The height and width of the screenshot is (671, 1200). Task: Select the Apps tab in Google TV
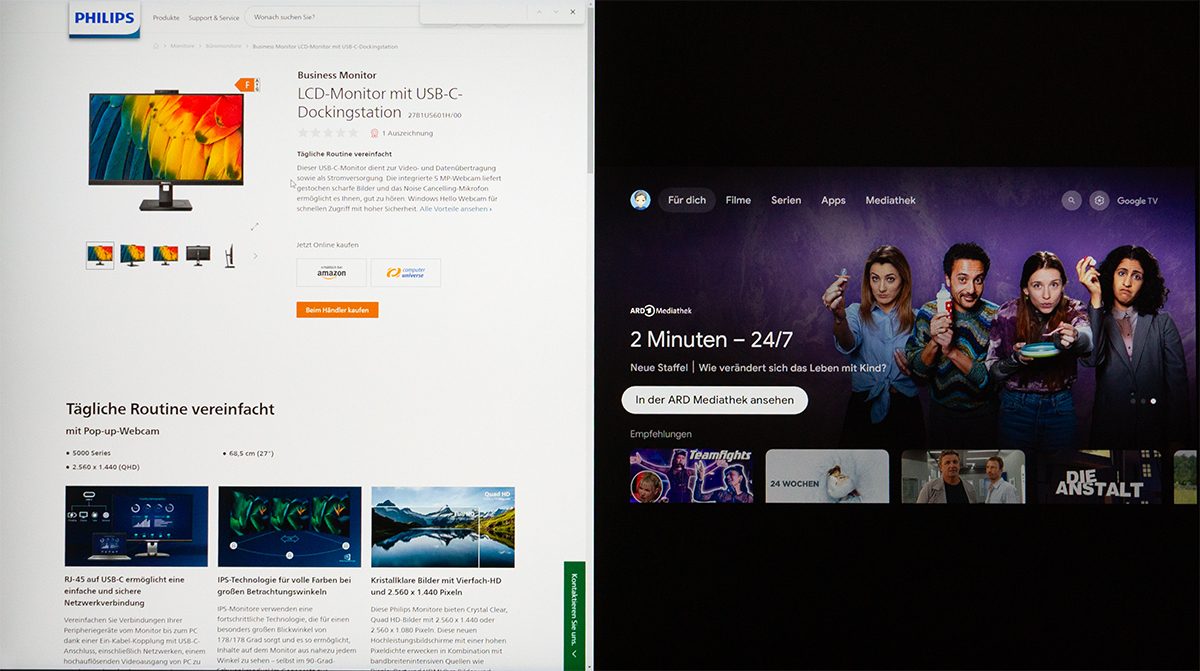pos(833,200)
